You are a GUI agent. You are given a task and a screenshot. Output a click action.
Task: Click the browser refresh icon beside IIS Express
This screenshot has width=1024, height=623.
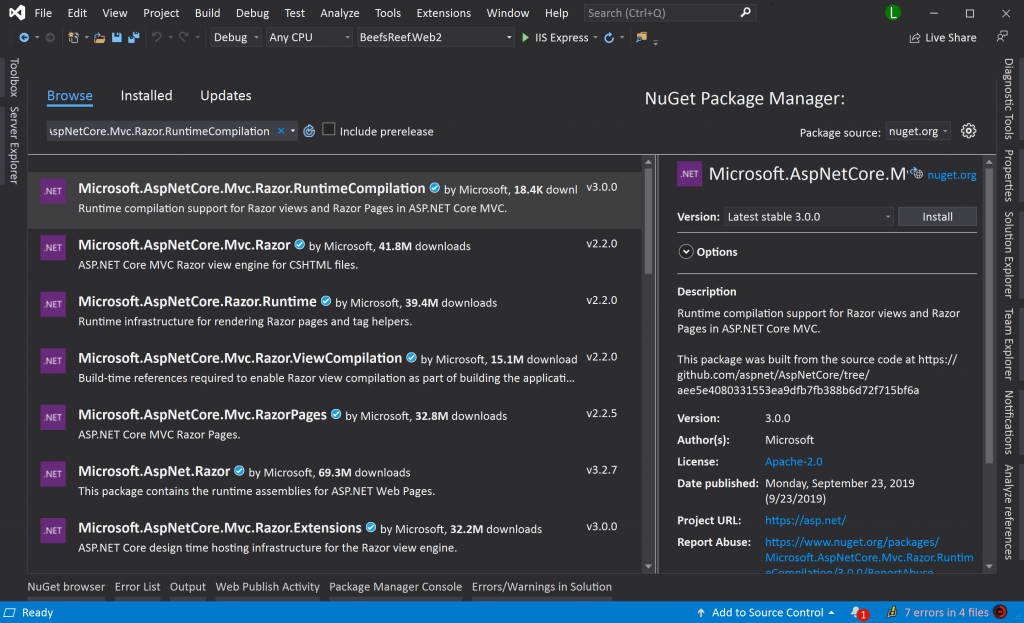pos(609,38)
